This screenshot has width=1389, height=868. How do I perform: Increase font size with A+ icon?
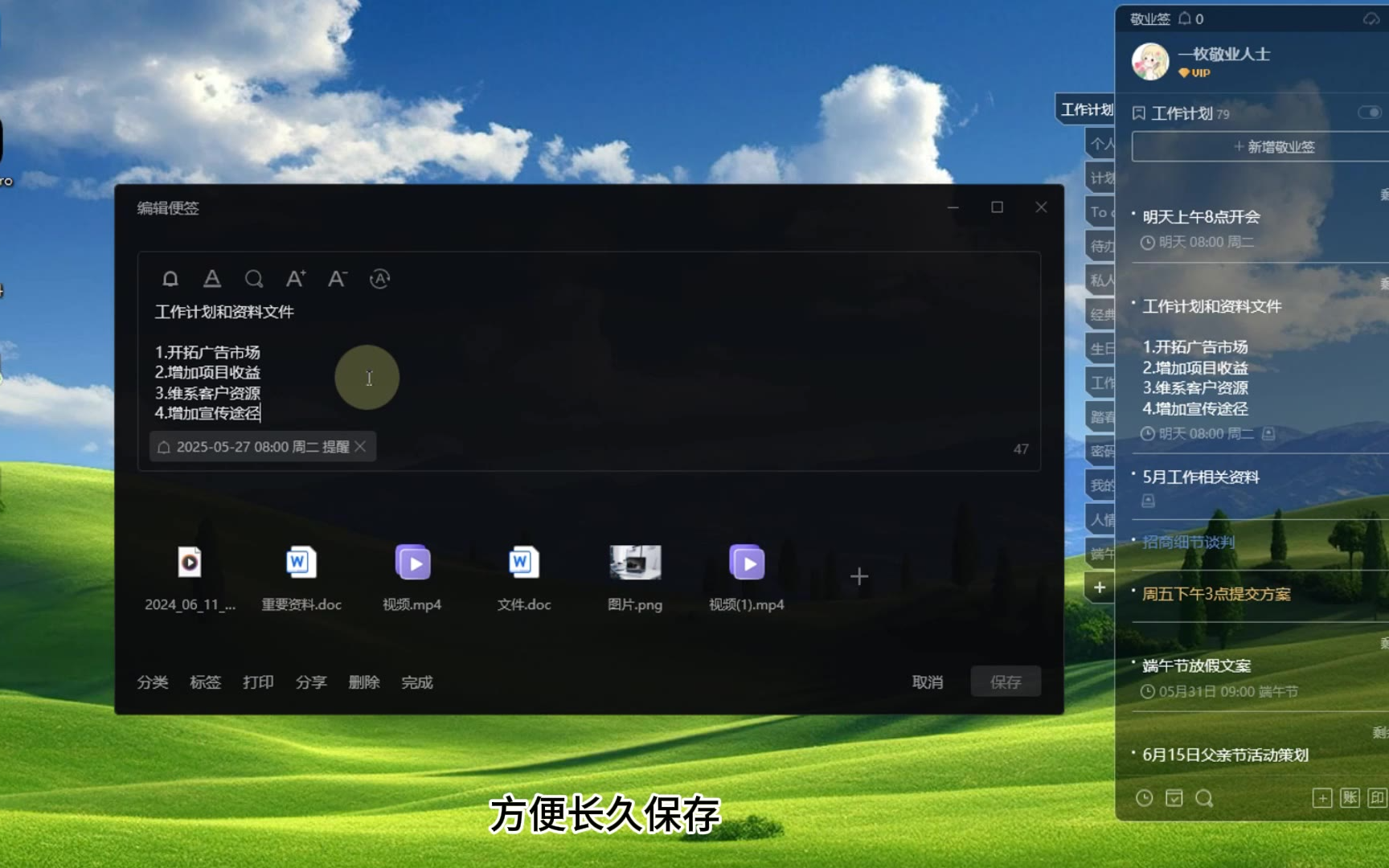point(296,279)
